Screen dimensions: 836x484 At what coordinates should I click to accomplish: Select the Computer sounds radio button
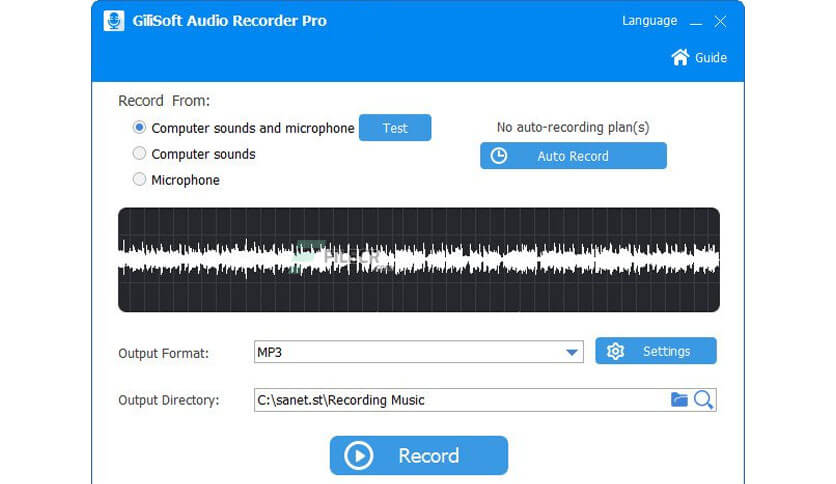click(140, 154)
